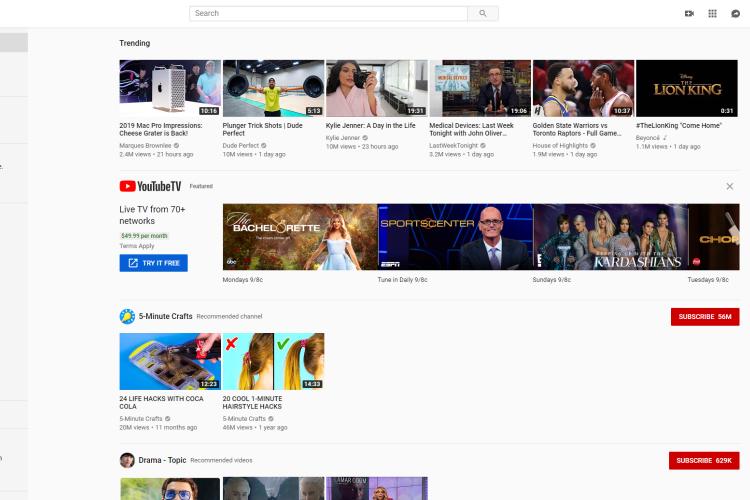Open Kylie Jenner Day in the Life thumbnail
This screenshot has width=750, height=500.
[x=377, y=88]
